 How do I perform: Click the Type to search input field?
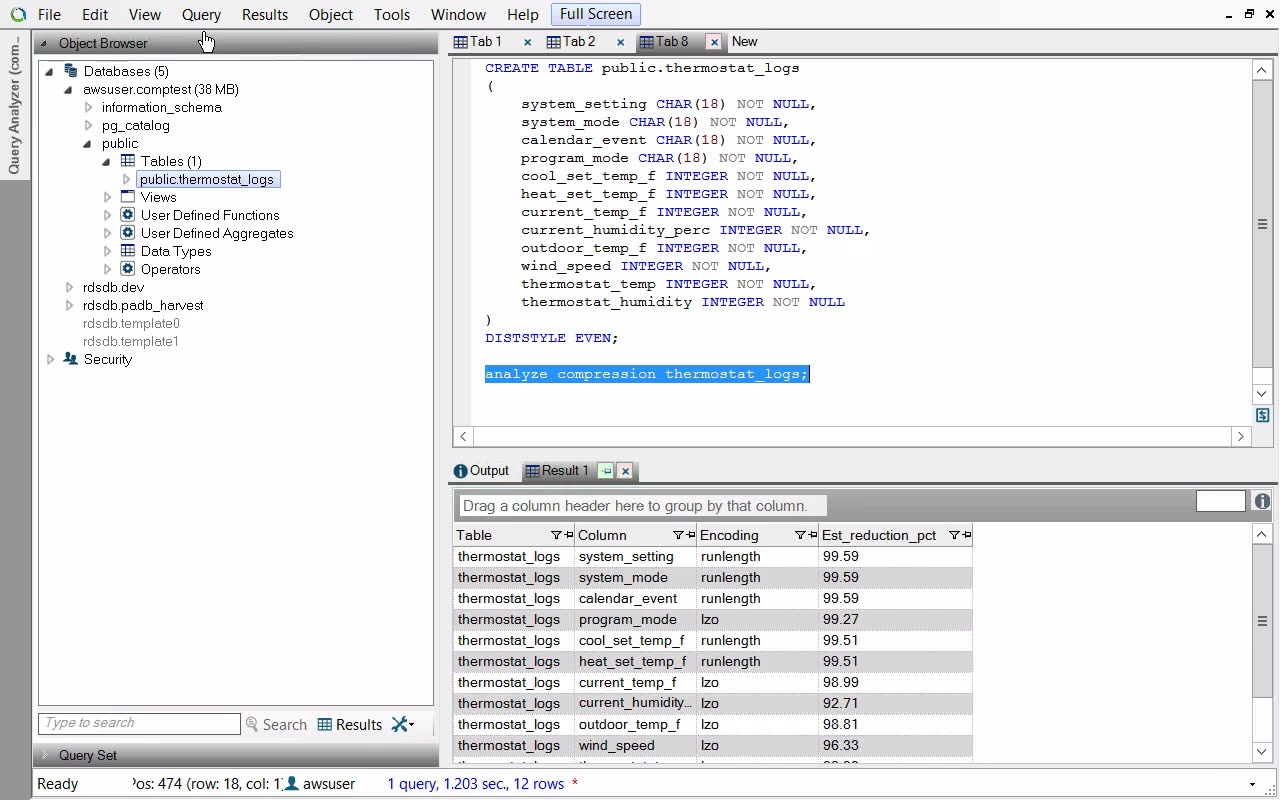139,723
